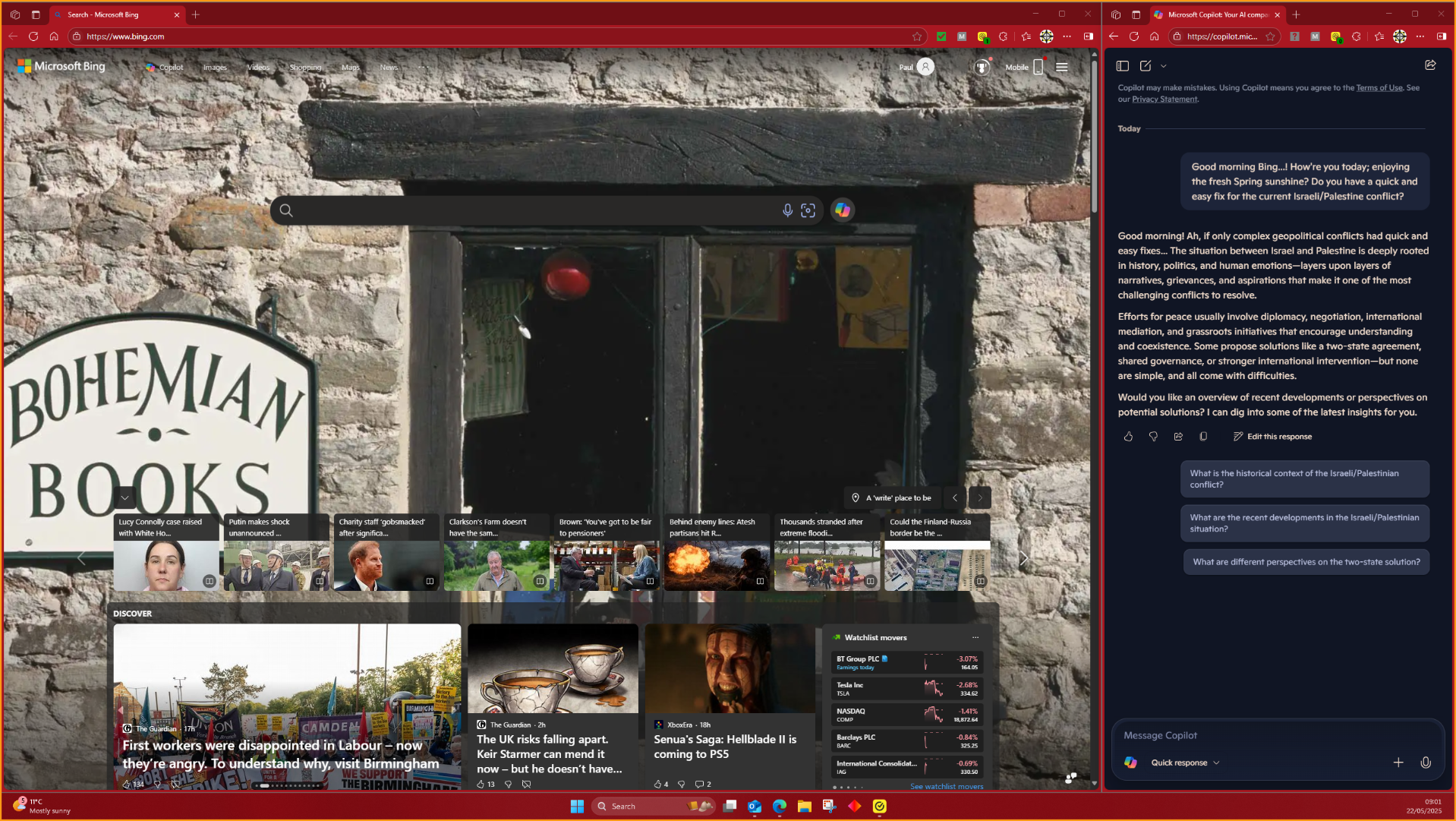The width and height of the screenshot is (1456, 821).
Task: Open the chevron dropdown beside the new chat icon
Action: point(1163,66)
